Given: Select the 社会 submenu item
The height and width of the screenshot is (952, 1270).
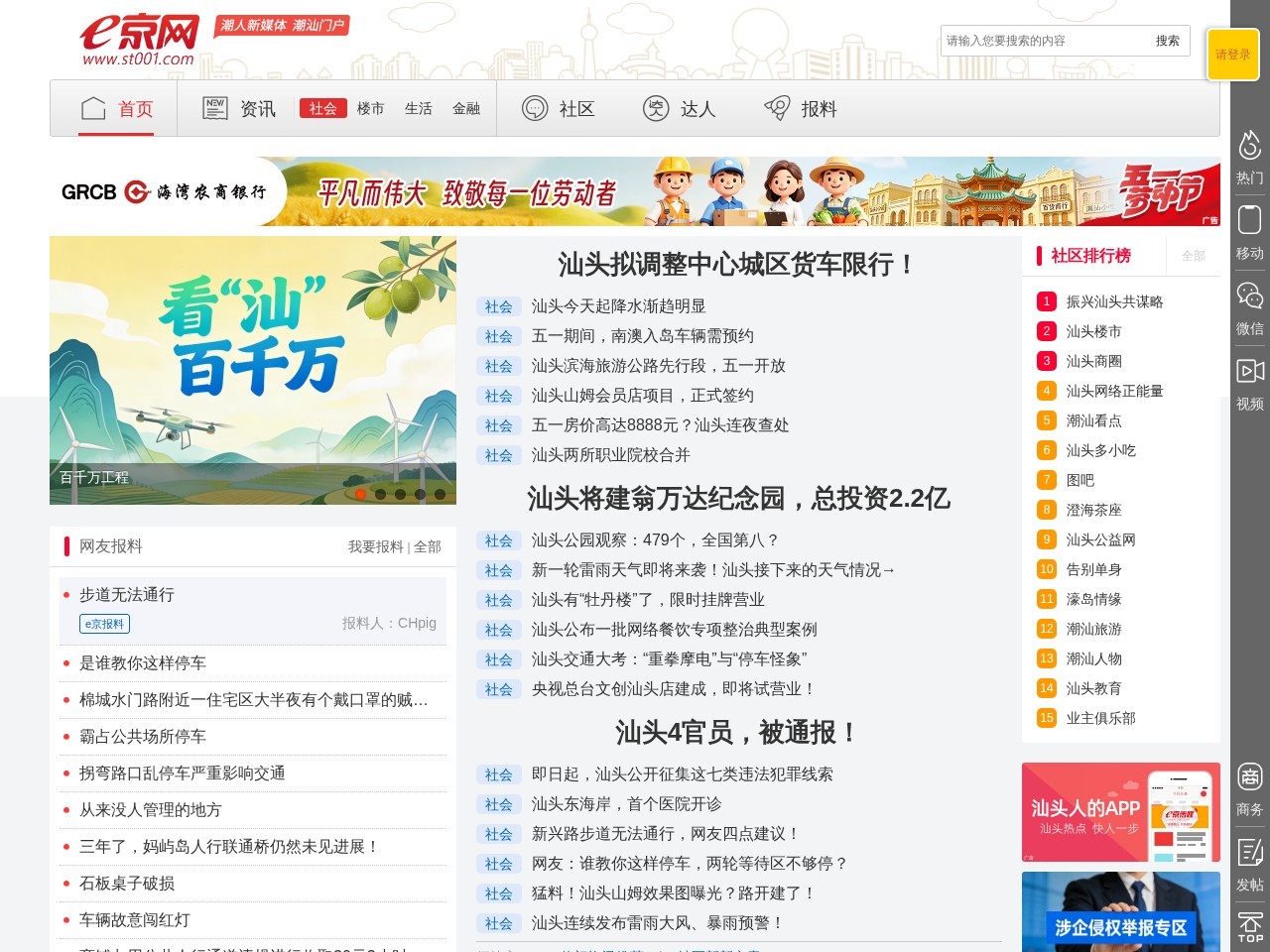Looking at the screenshot, I should 323,108.
